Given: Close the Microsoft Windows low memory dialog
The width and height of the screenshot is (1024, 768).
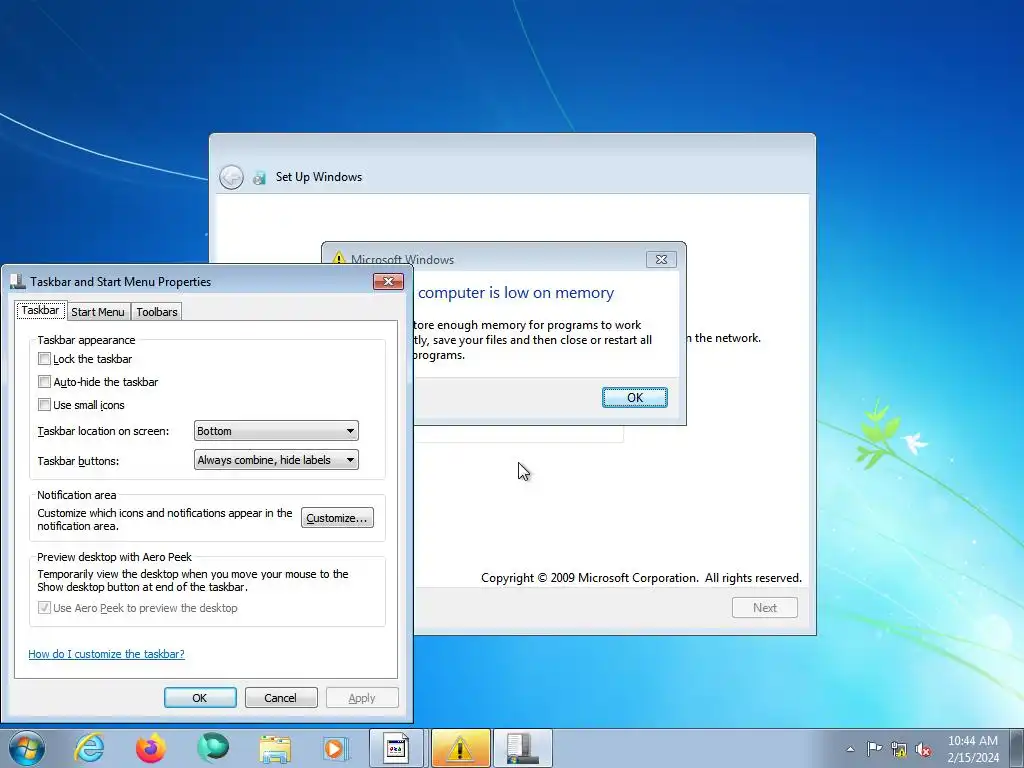Looking at the screenshot, I should tap(661, 259).
